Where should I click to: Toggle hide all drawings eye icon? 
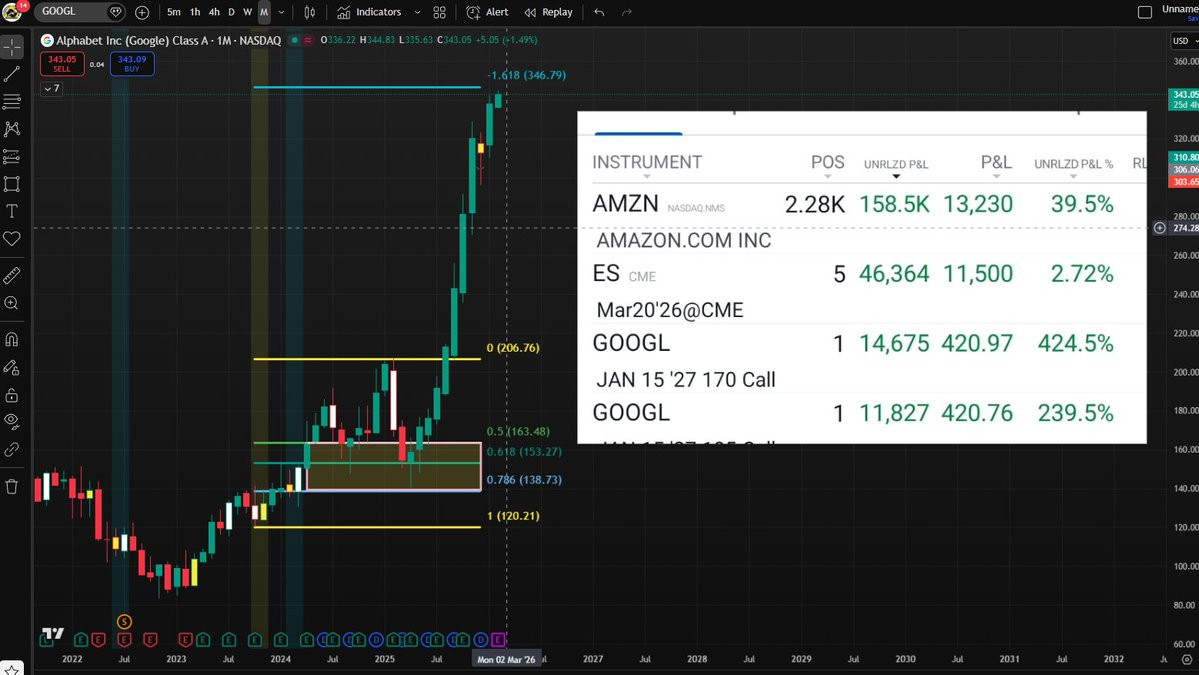pos(12,421)
